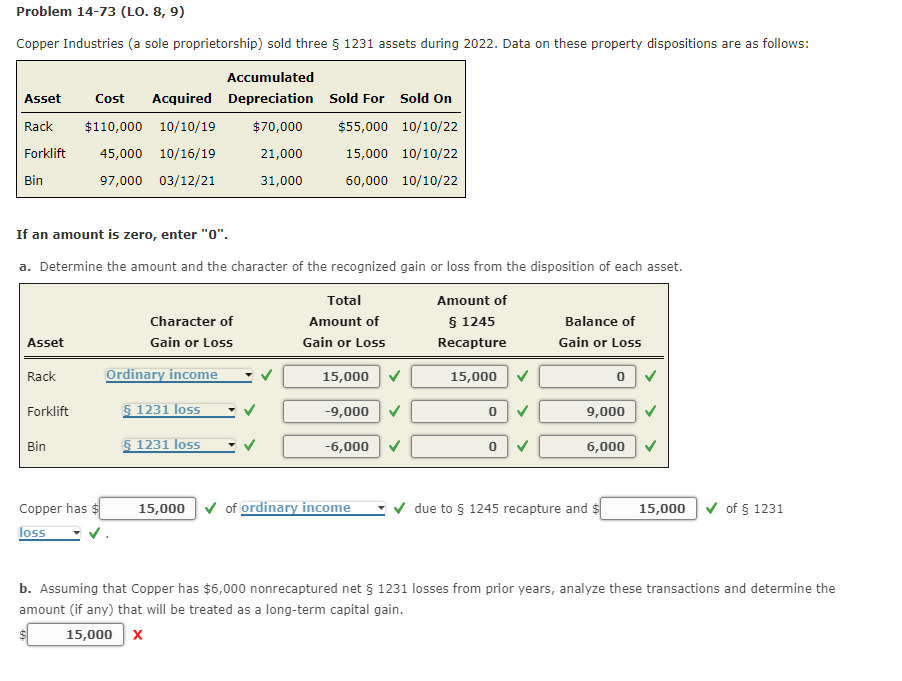902x681 pixels.
Task: Click the checkmark next to Bin's 6,000 balance
Action: point(651,446)
